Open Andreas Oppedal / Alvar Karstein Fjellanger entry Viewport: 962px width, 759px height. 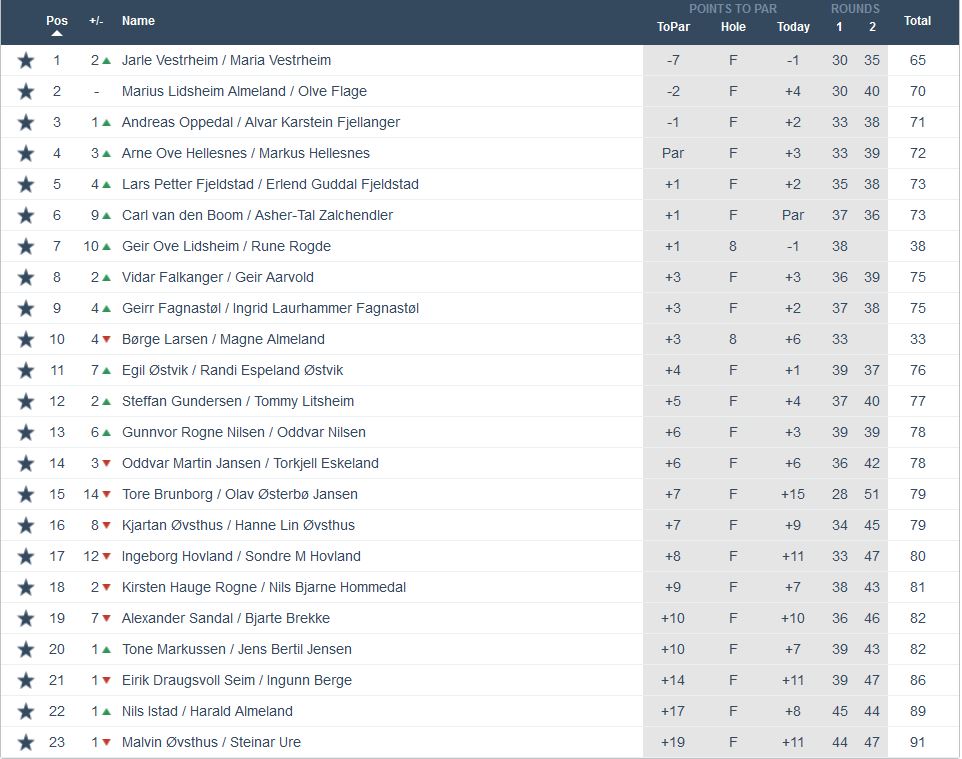[260, 122]
